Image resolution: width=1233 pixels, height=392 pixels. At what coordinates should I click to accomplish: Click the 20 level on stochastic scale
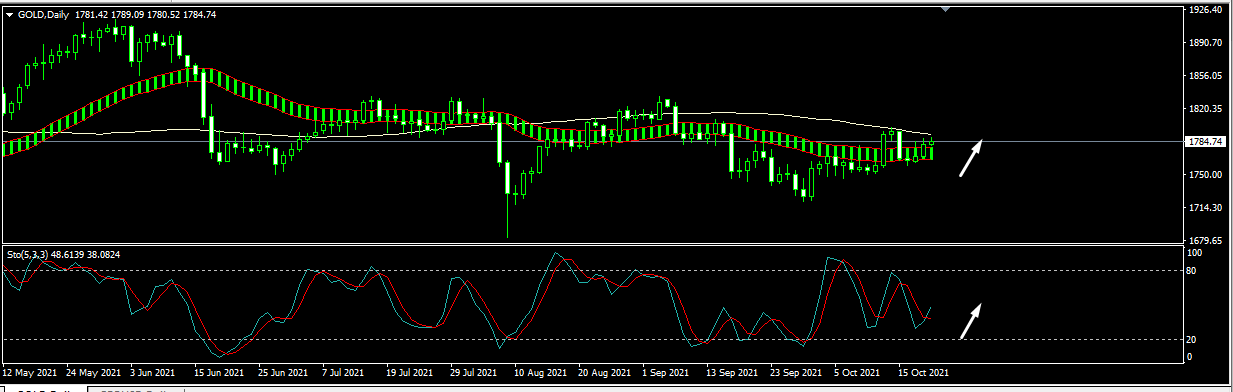[1192, 340]
